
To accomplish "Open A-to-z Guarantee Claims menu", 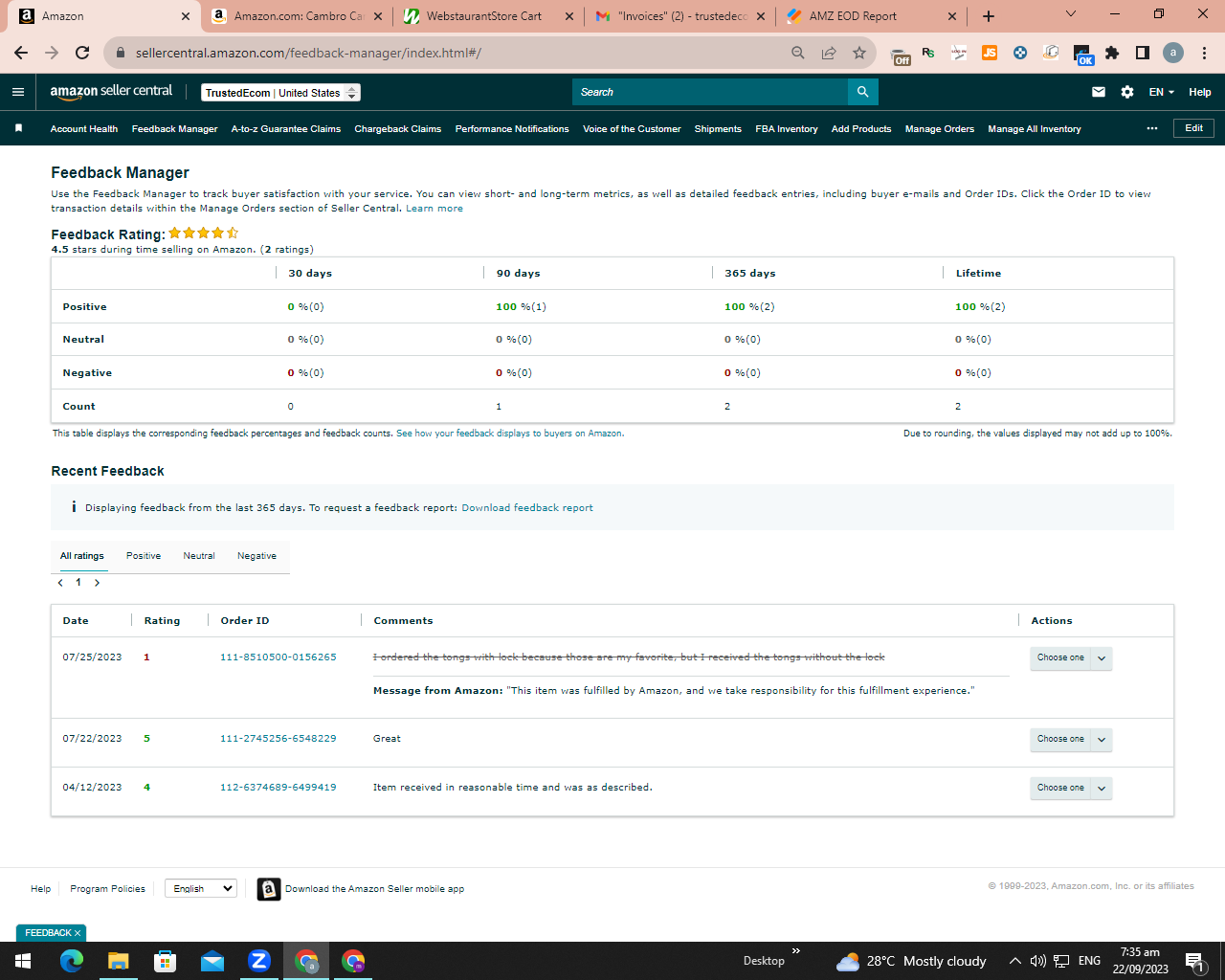I will [x=286, y=128].
